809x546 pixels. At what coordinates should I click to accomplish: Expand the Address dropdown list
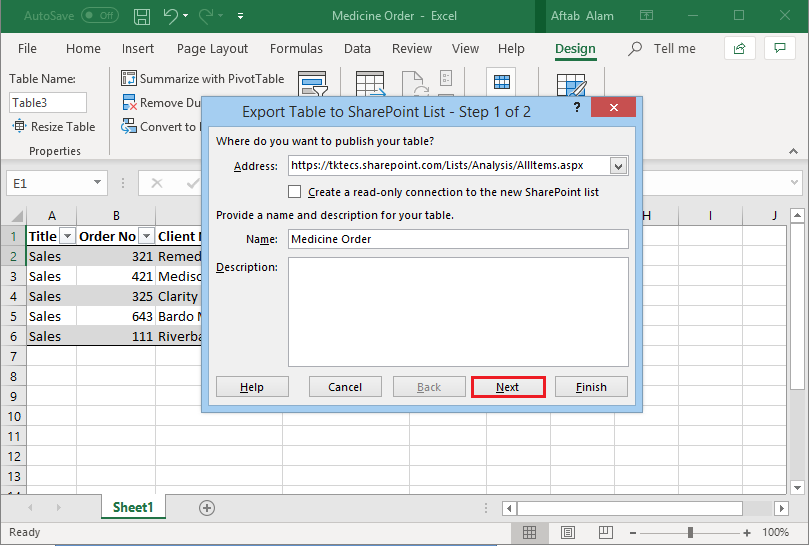coord(618,165)
